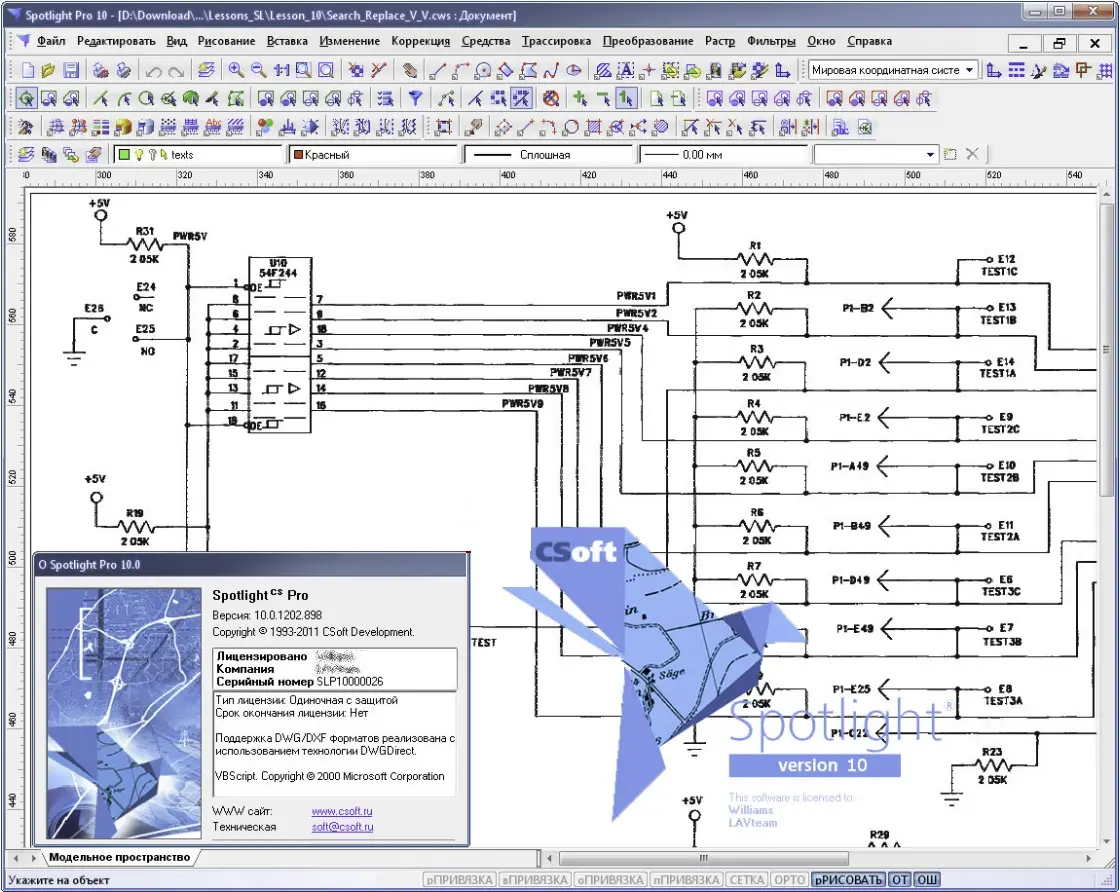
Task: Click the 'Abc' text recognition filter icon
Action: (213, 127)
